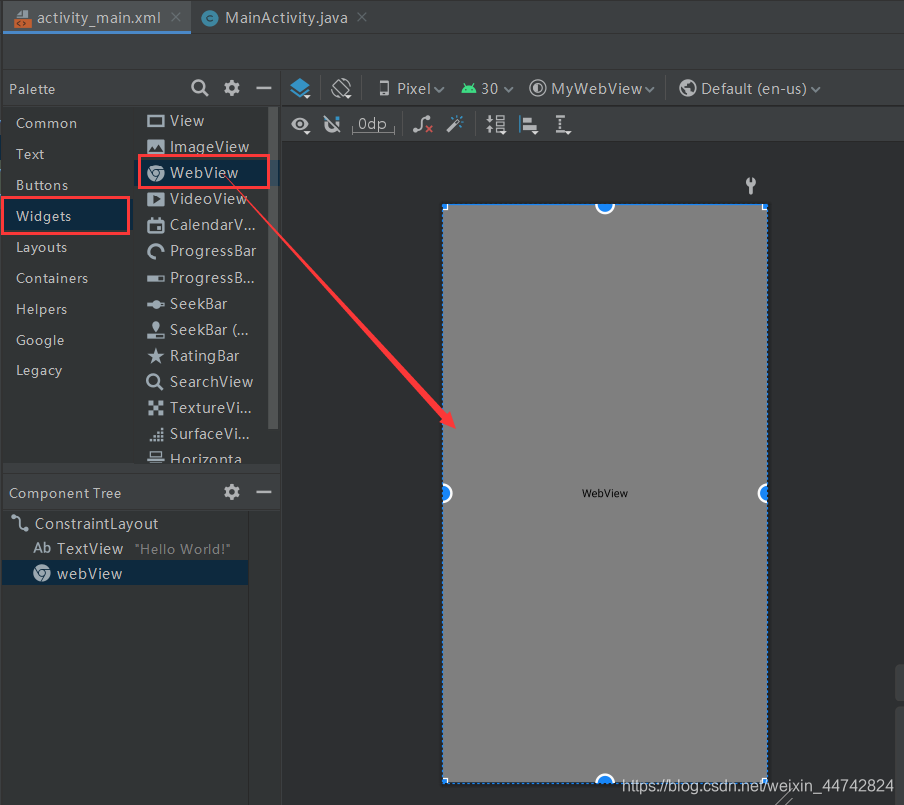Viewport: 904px width, 805px height.
Task: Pick RatingBar widget in palette
Action: tap(193, 356)
